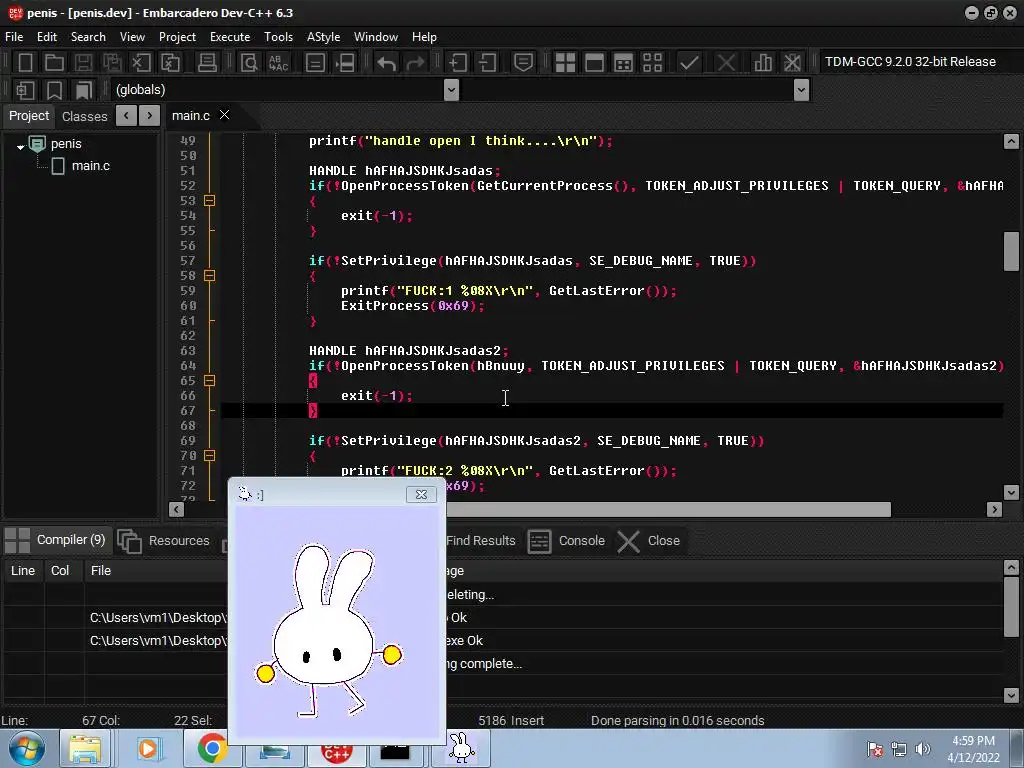Click the Compile grid icon in toolbar
1024x768 pixels.
[x=565, y=62]
